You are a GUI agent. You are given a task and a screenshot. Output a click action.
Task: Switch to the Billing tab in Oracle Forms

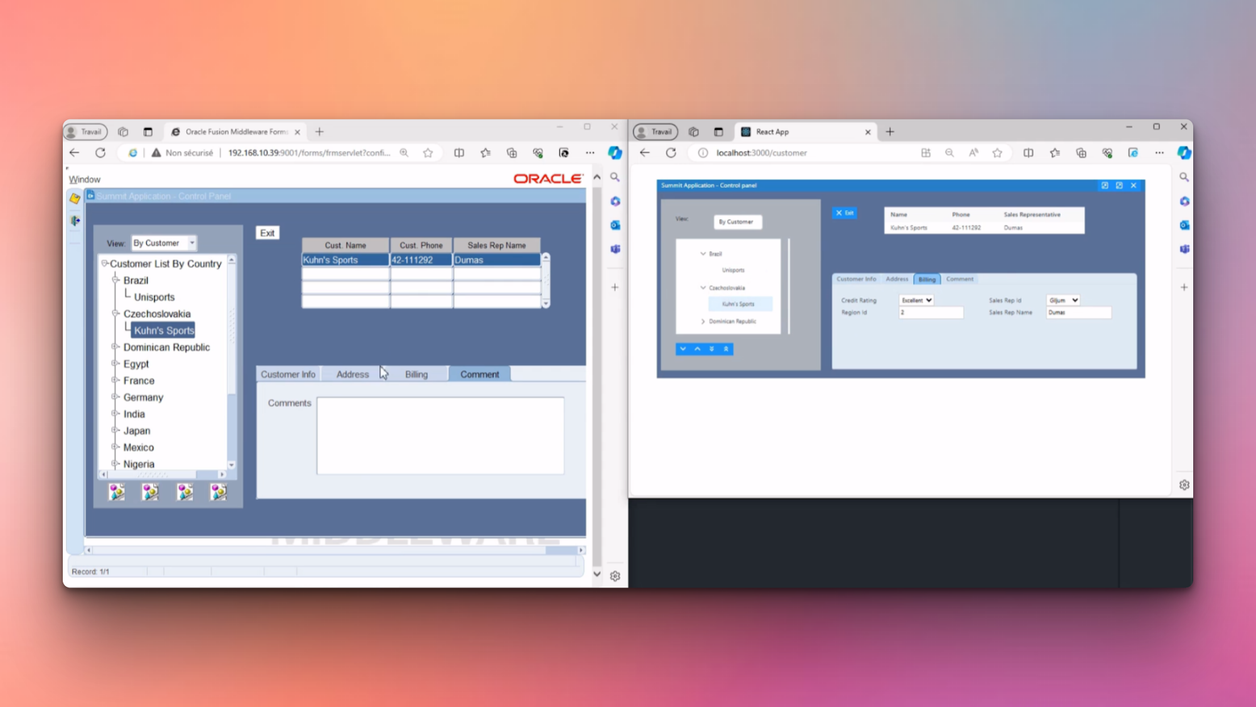(x=416, y=373)
